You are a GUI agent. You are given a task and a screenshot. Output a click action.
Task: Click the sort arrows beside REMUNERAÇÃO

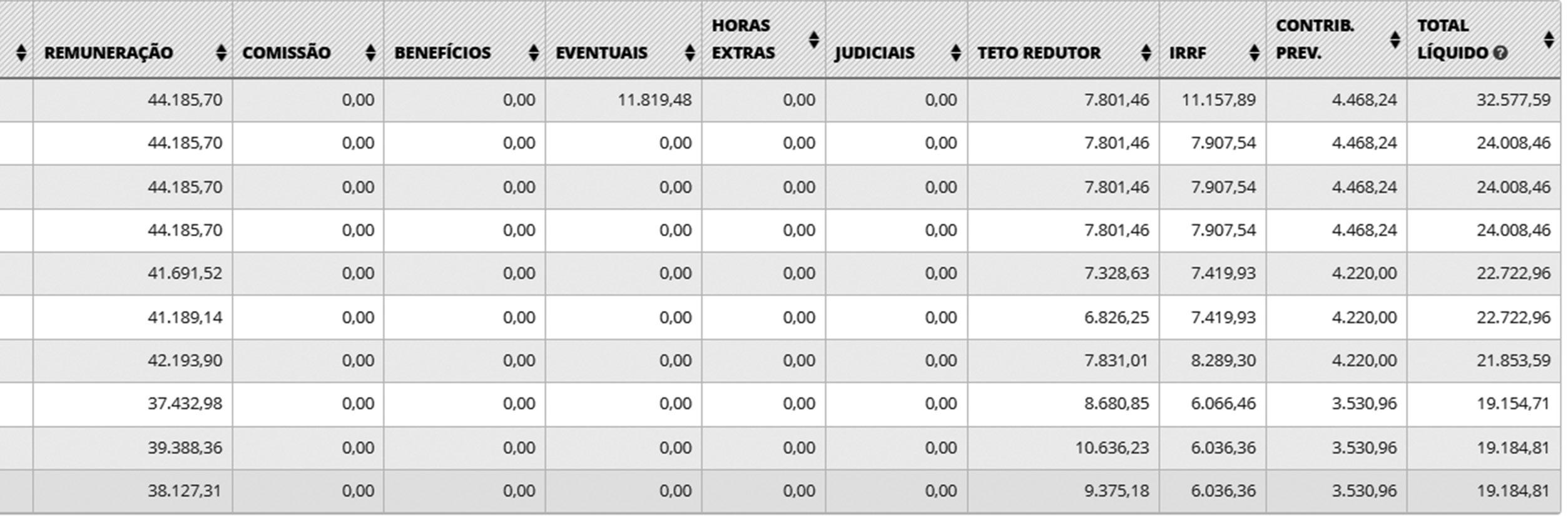[221, 53]
